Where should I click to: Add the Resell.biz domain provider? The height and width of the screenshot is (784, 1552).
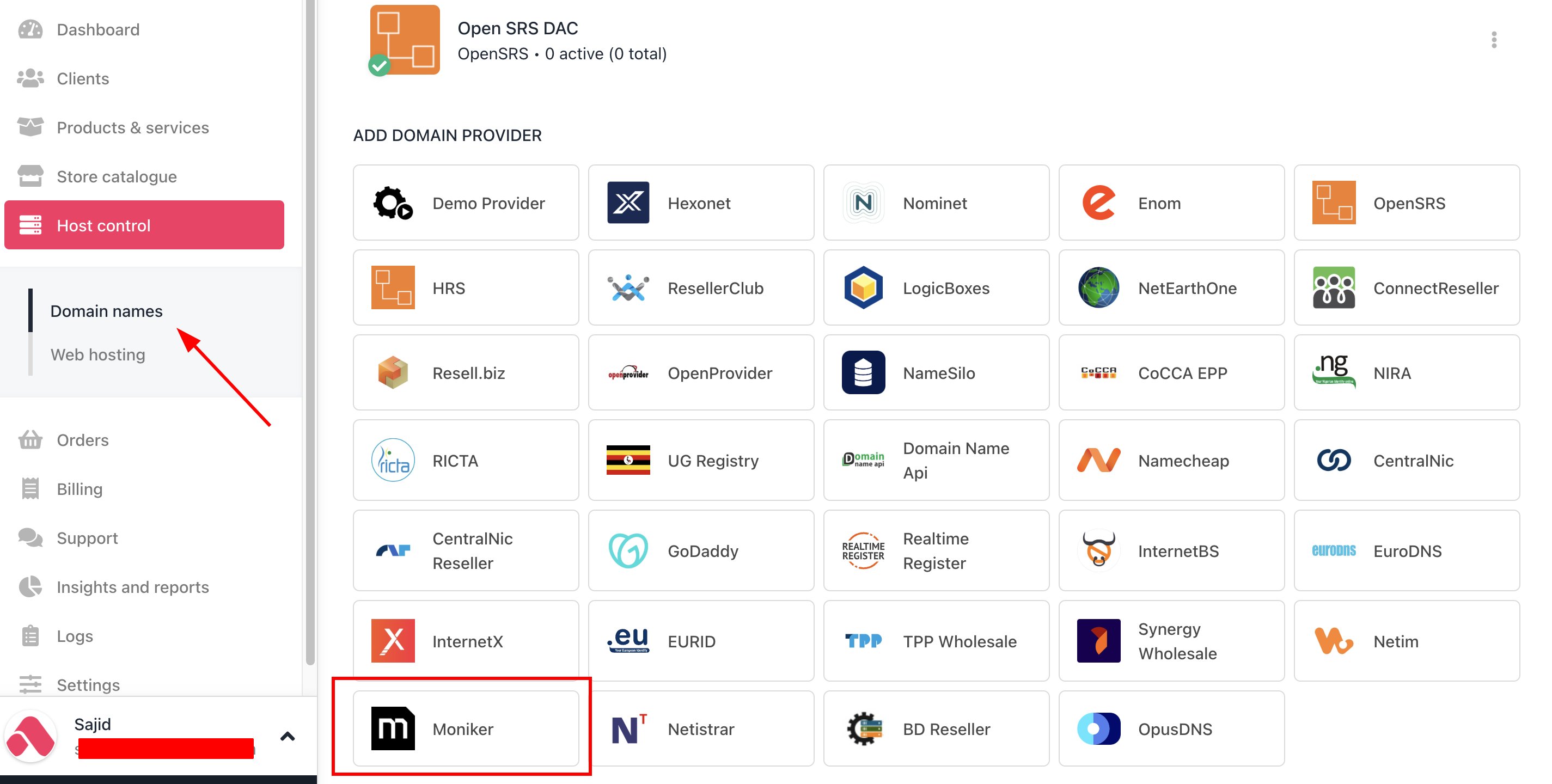(x=466, y=372)
